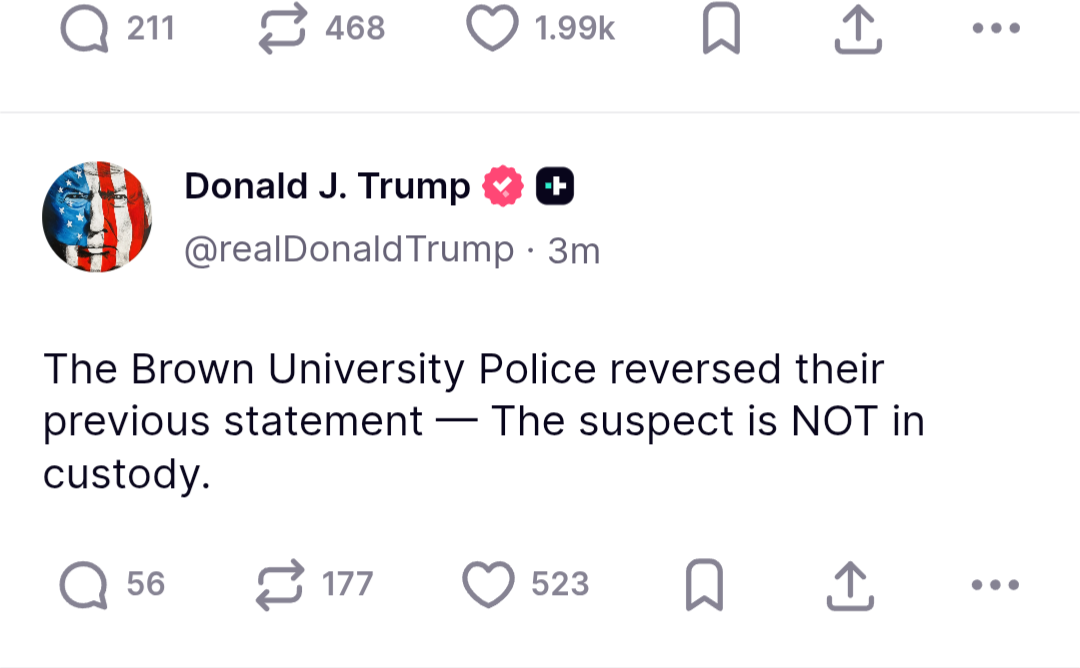The width and height of the screenshot is (1080, 668).
Task: Tap the heart icon beside 1.99k
Action: click(492, 29)
